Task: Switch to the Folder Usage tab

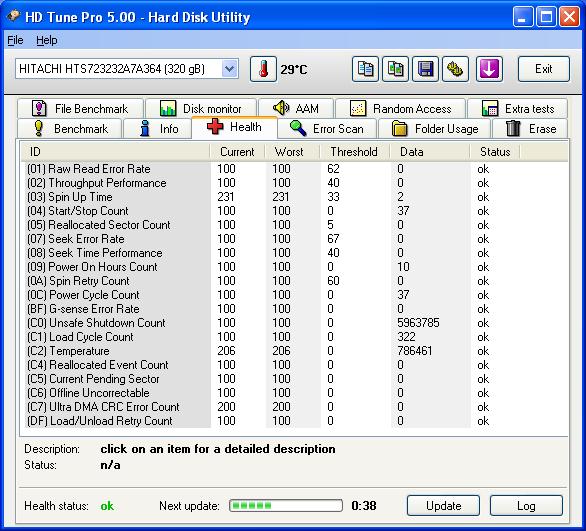Action: [x=434, y=129]
